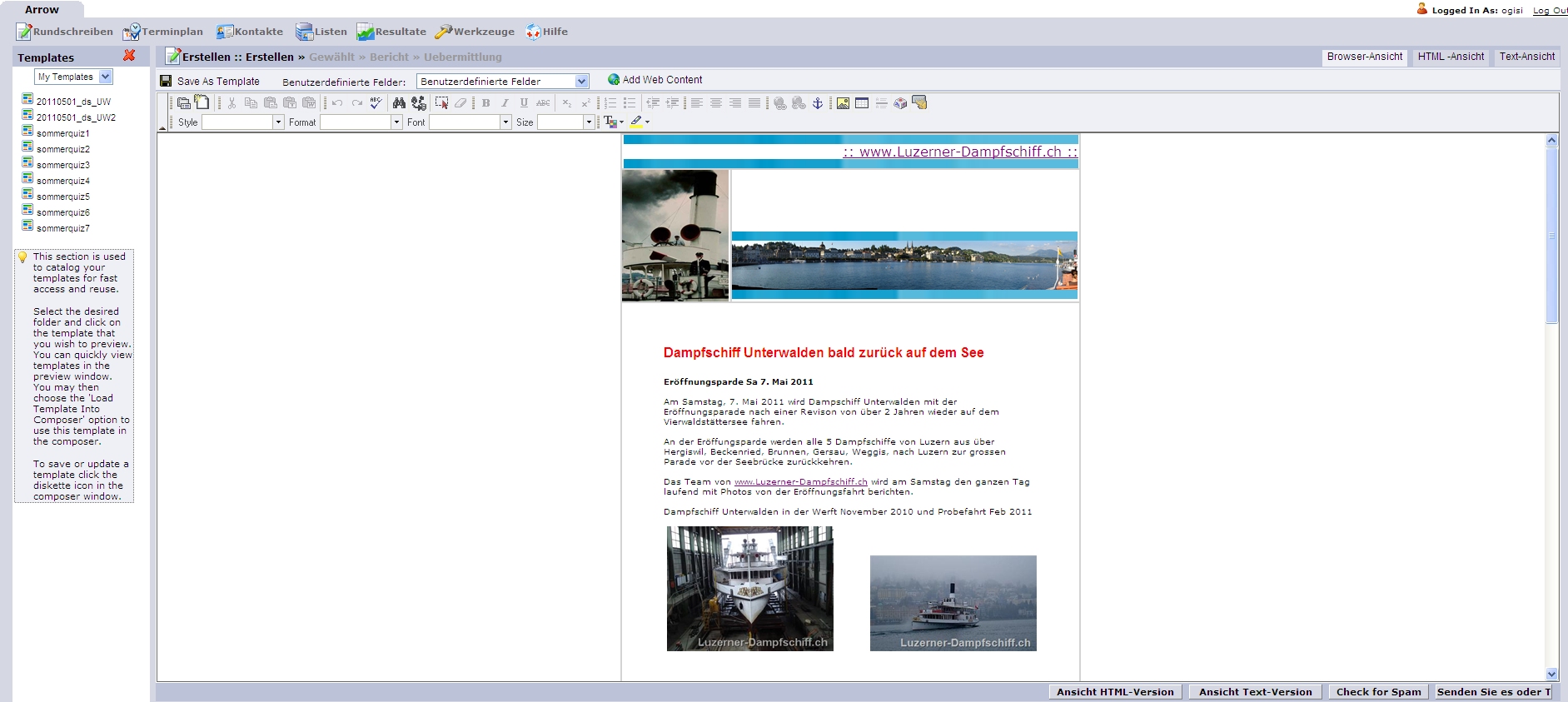1568x702 pixels.
Task: Open the Resultate menu
Action: tap(391, 32)
